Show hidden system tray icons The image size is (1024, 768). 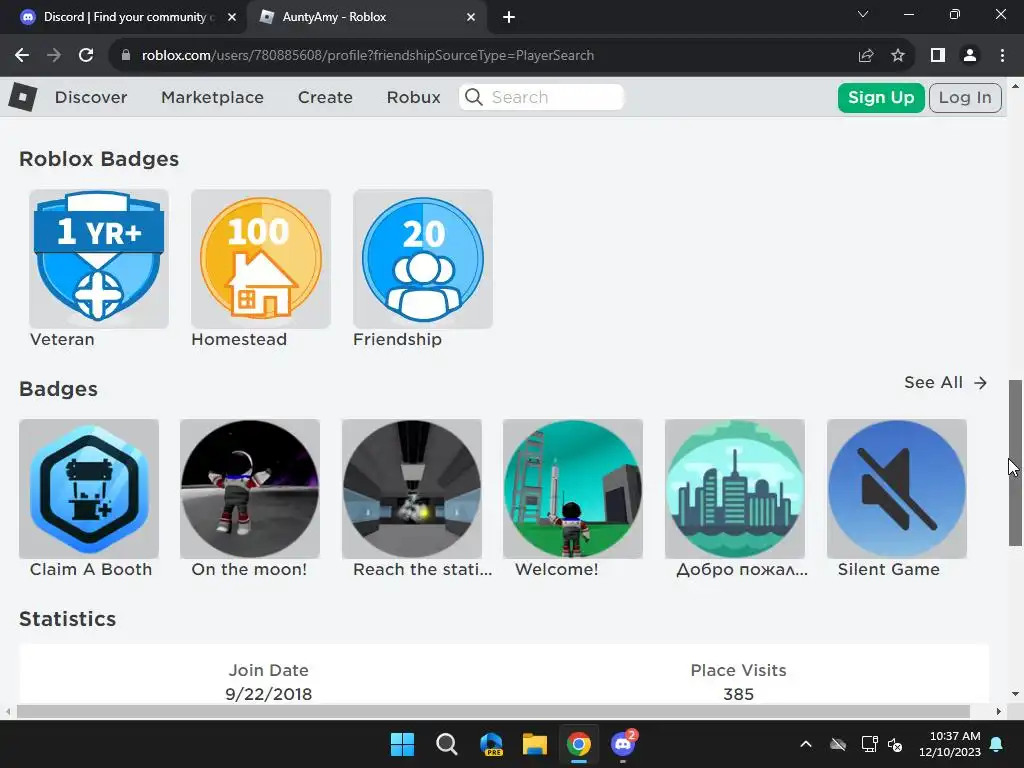(806, 744)
